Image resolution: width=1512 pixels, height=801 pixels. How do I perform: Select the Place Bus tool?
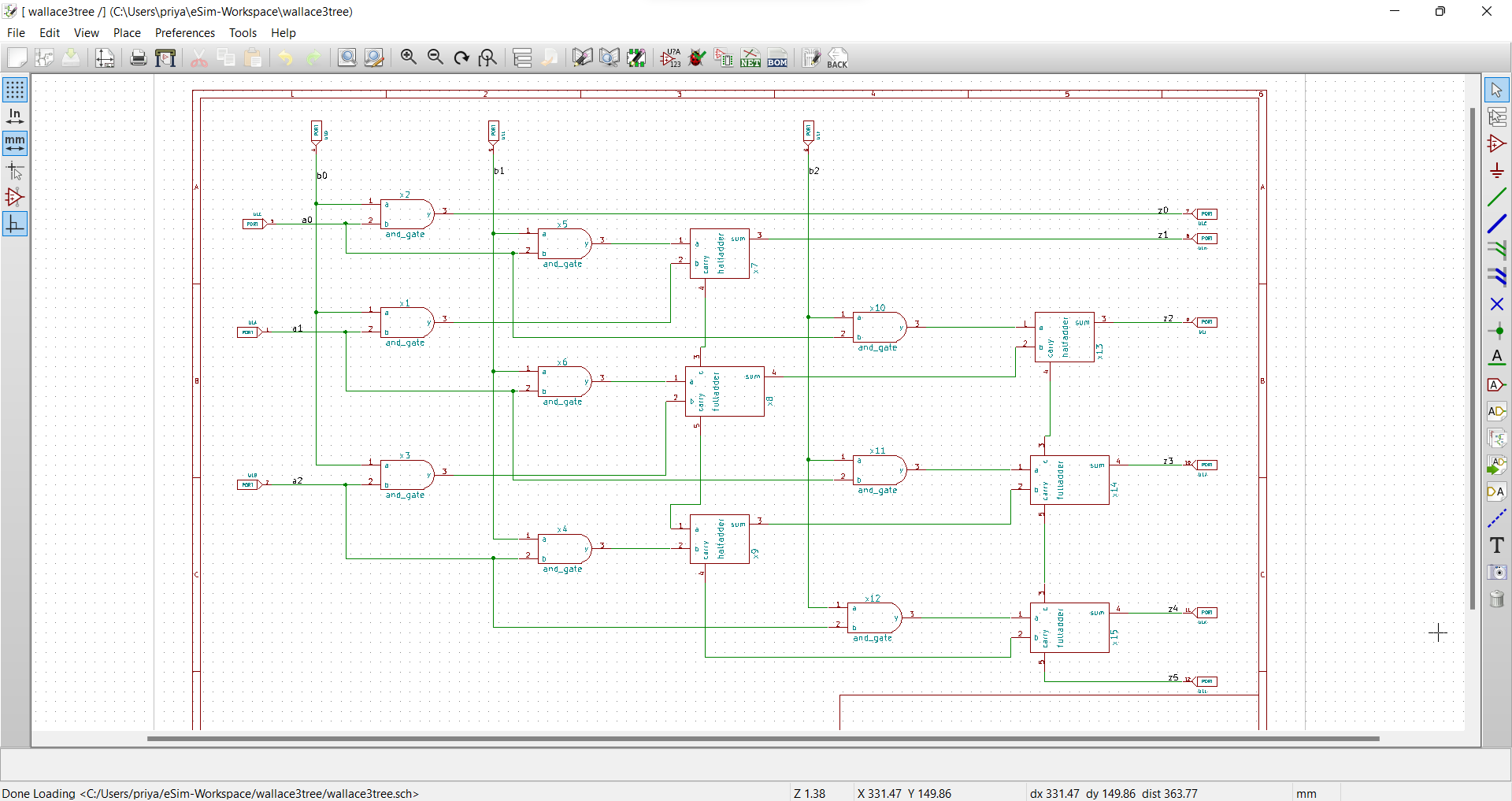click(x=1497, y=224)
